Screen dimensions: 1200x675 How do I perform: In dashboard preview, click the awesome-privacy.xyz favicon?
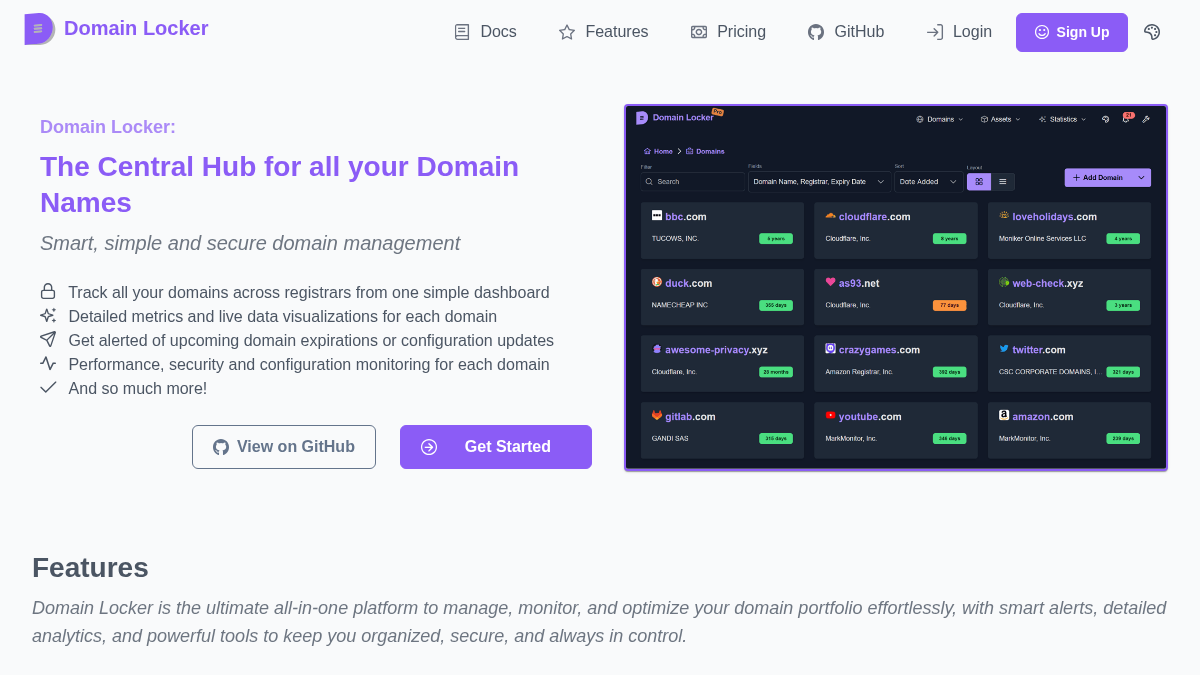tap(657, 349)
